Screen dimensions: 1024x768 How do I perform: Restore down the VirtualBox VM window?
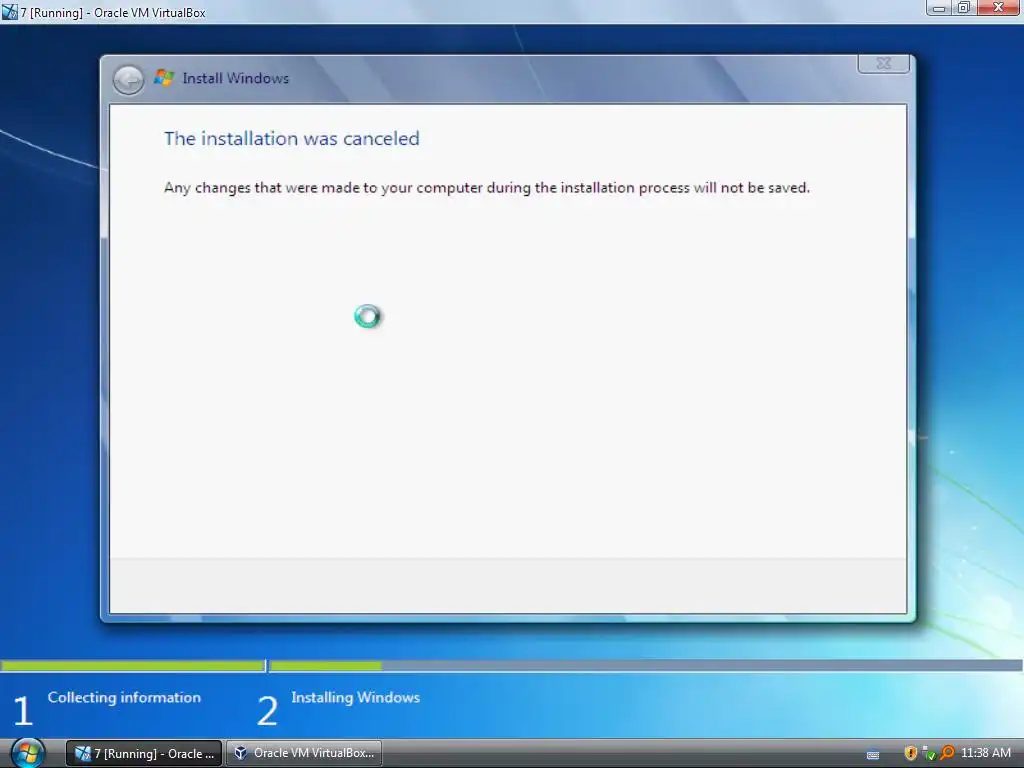(963, 8)
